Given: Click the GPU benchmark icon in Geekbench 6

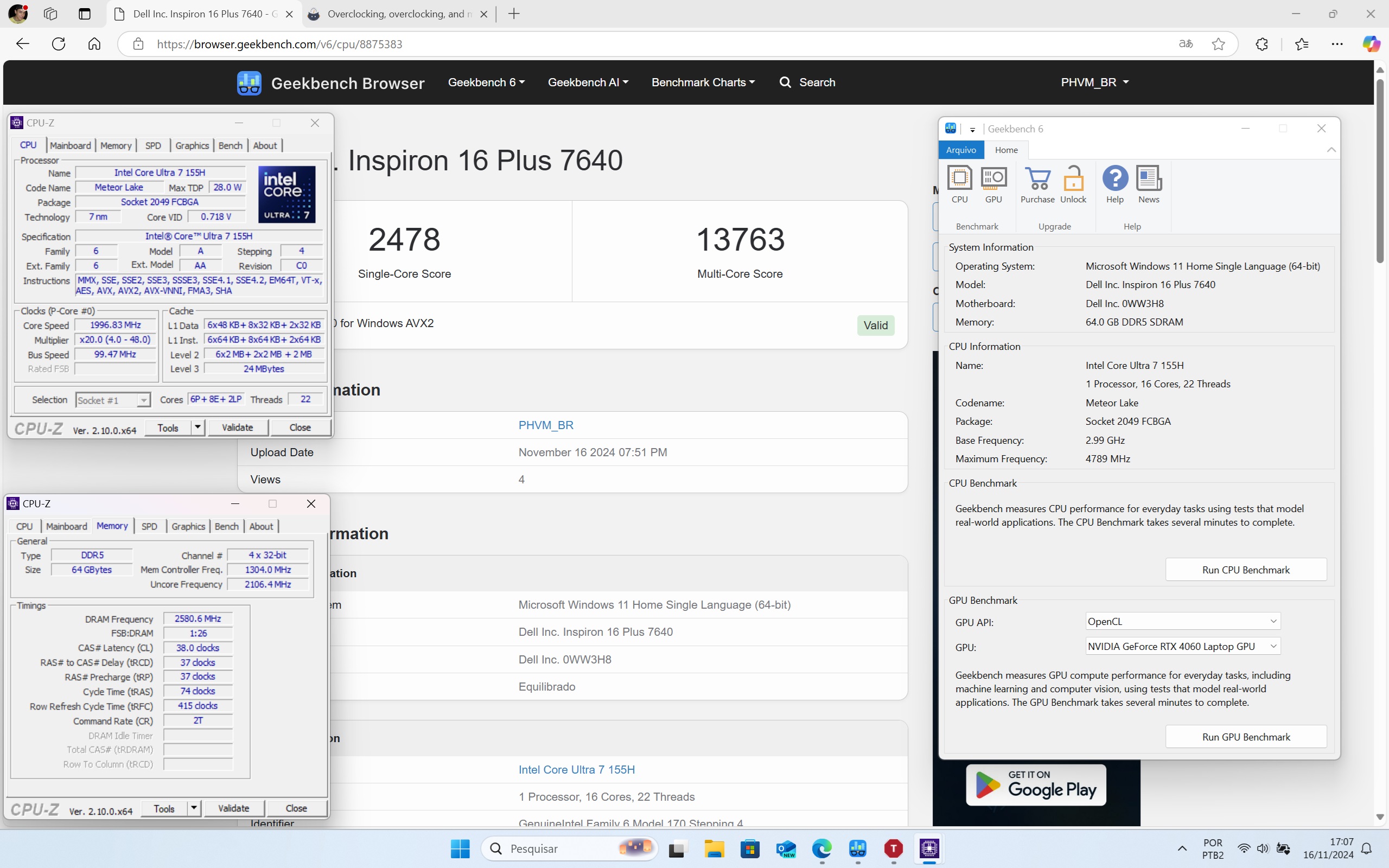Looking at the screenshot, I should (x=993, y=184).
